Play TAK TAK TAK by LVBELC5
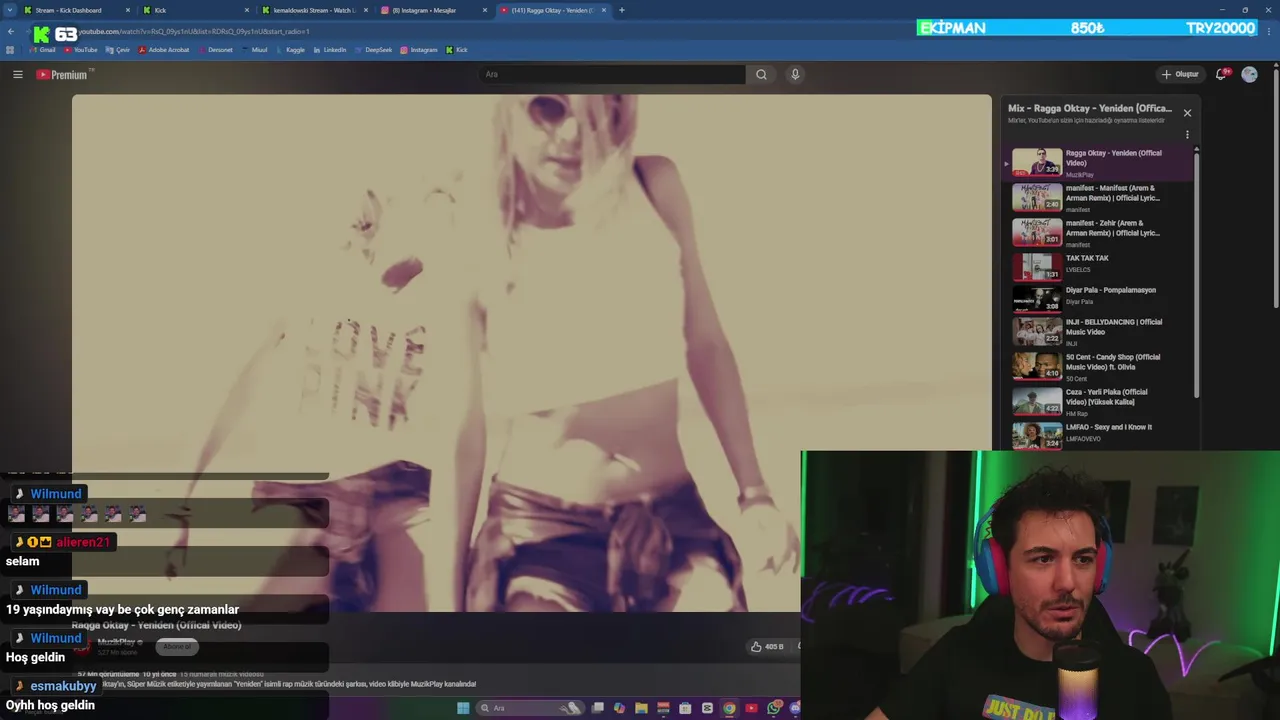Image resolution: width=1280 pixels, height=720 pixels. [1098, 266]
